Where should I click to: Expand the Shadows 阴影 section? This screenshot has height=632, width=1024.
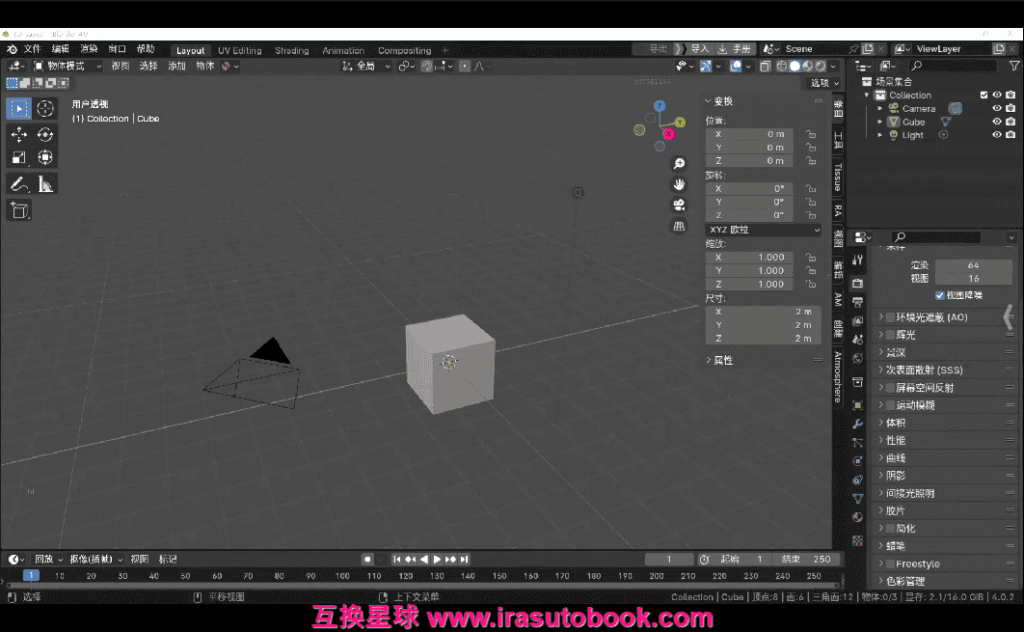click(895, 476)
